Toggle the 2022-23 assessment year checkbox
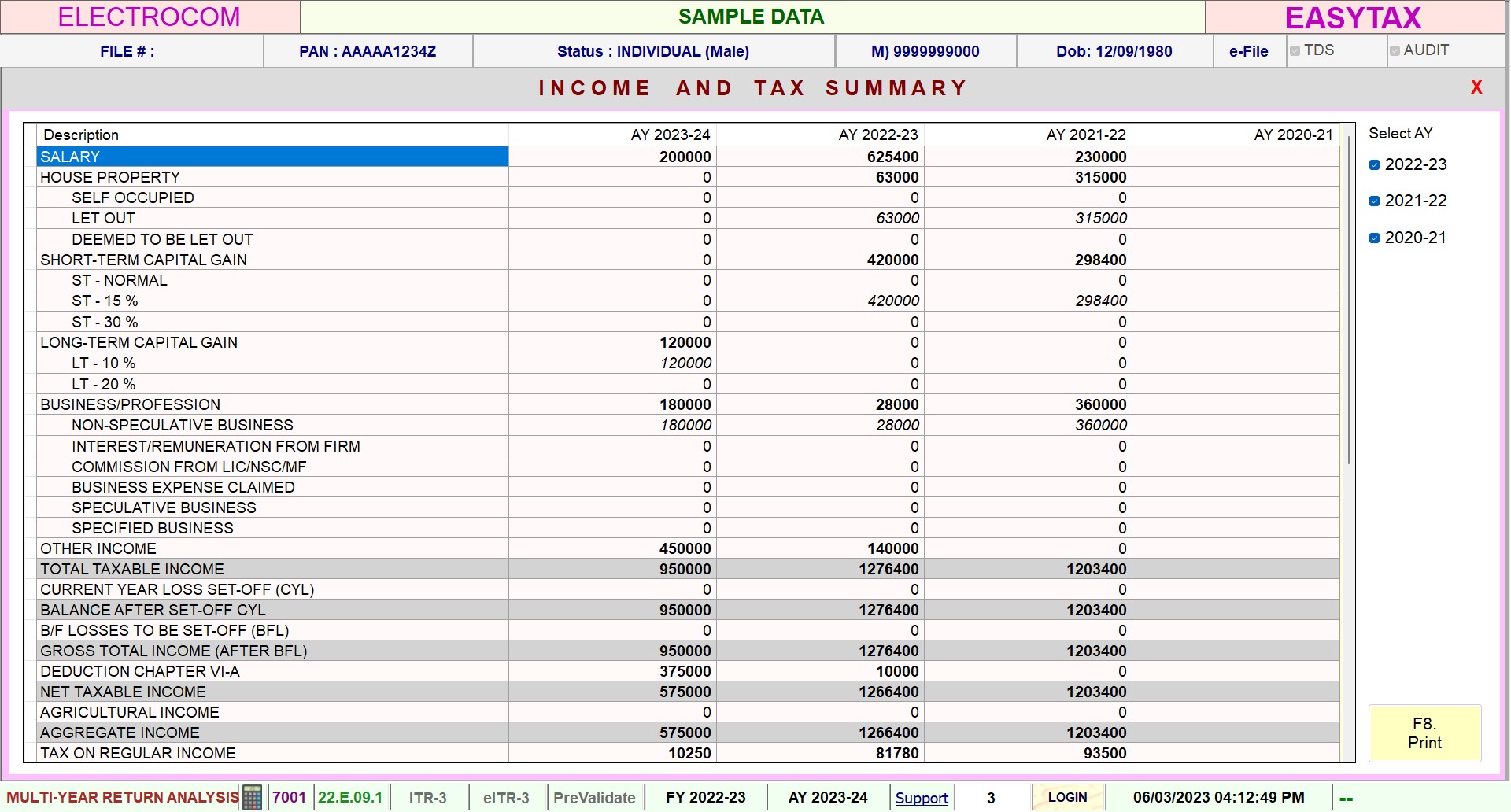 (x=1374, y=164)
